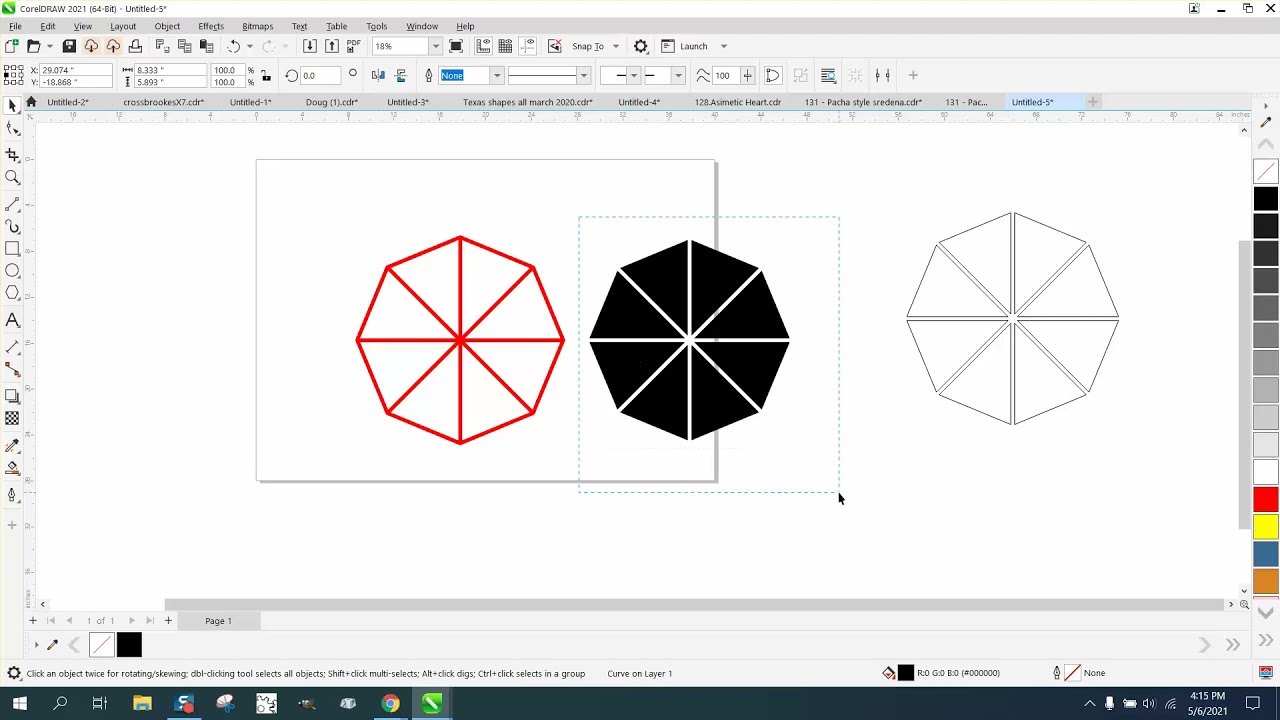The image size is (1280, 720).
Task: Toggle the lock ratio padlock
Action: click(x=265, y=75)
